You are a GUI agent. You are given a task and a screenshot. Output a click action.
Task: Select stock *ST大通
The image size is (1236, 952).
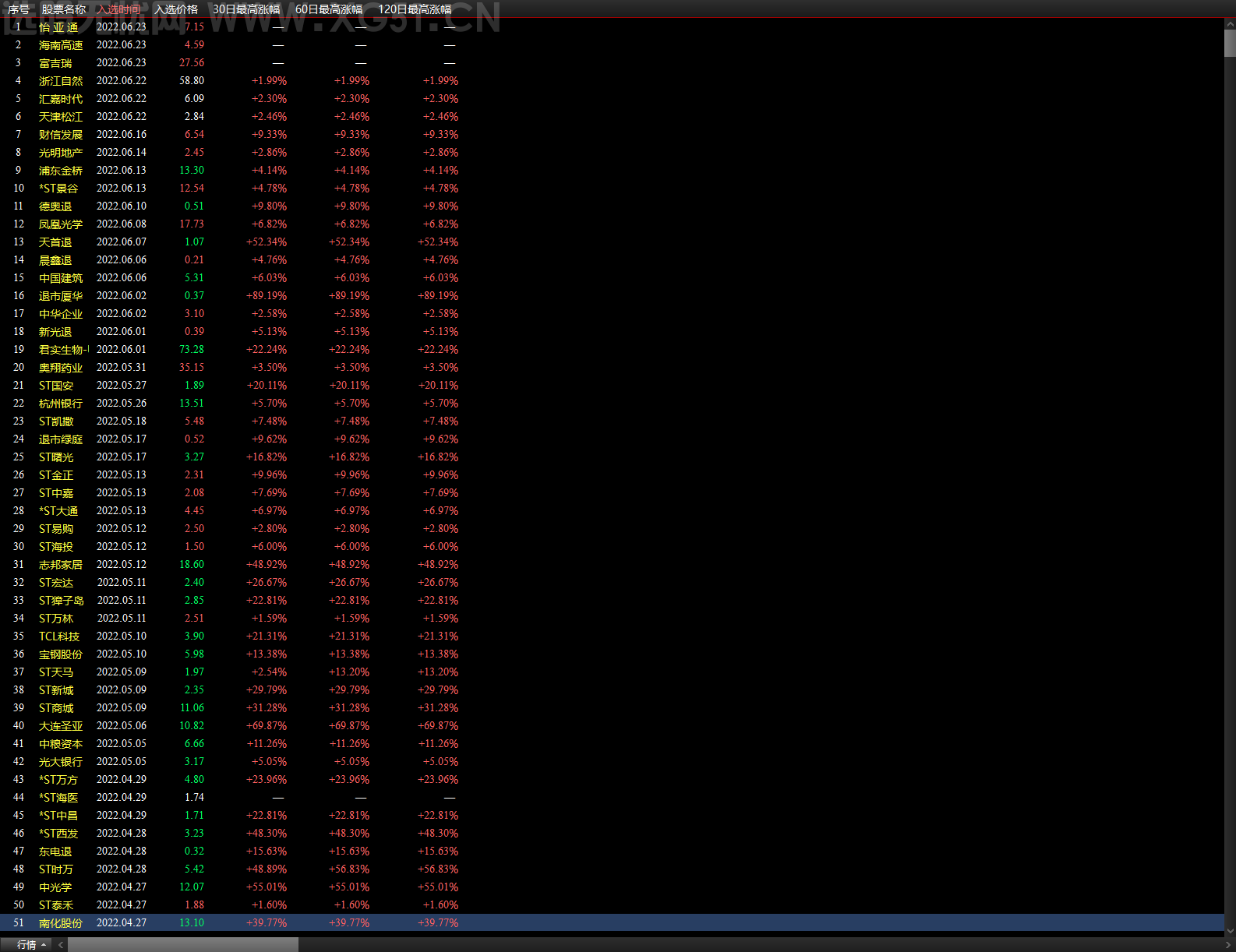tap(58, 511)
